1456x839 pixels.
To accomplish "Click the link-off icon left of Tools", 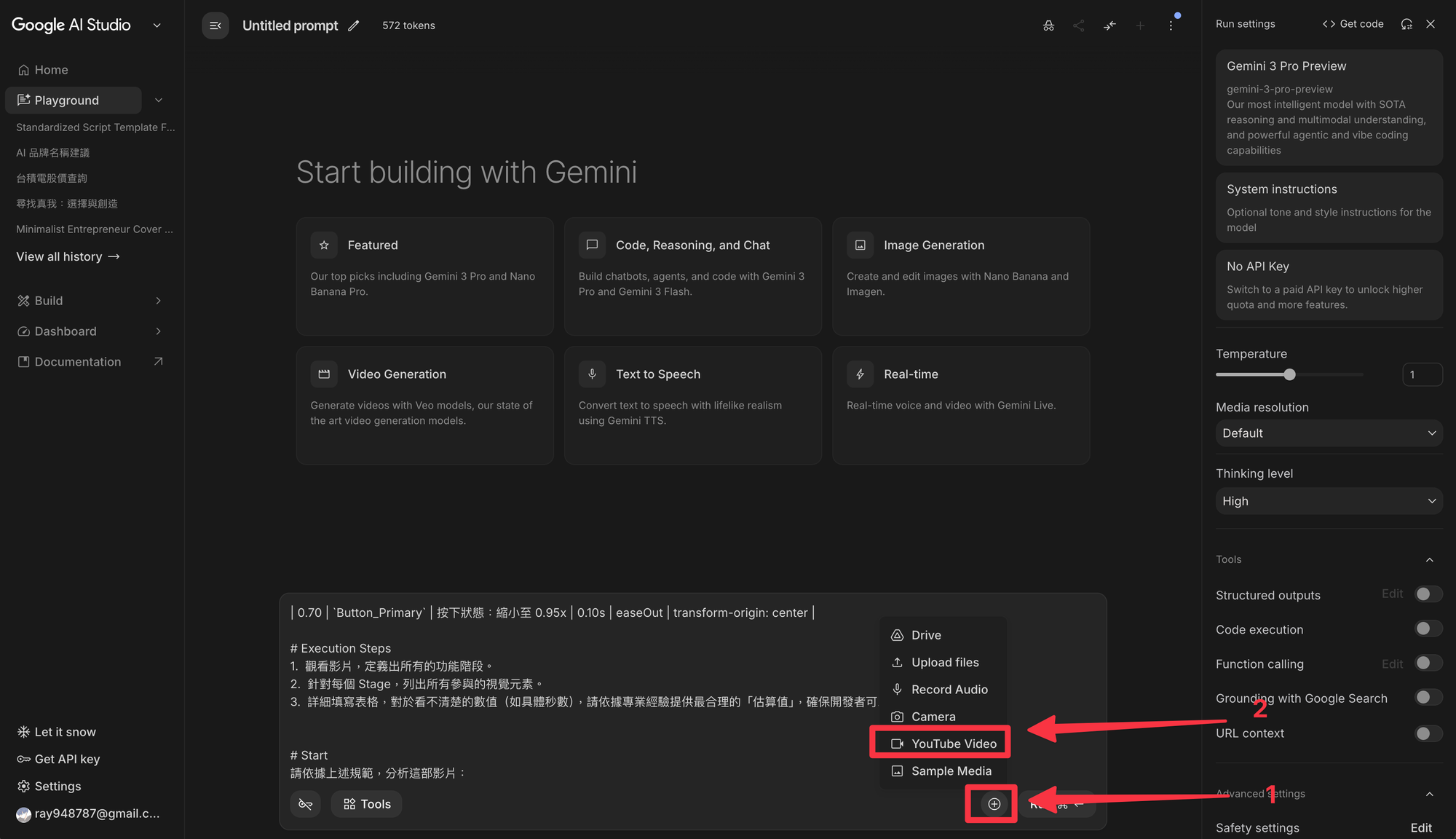I will point(306,804).
